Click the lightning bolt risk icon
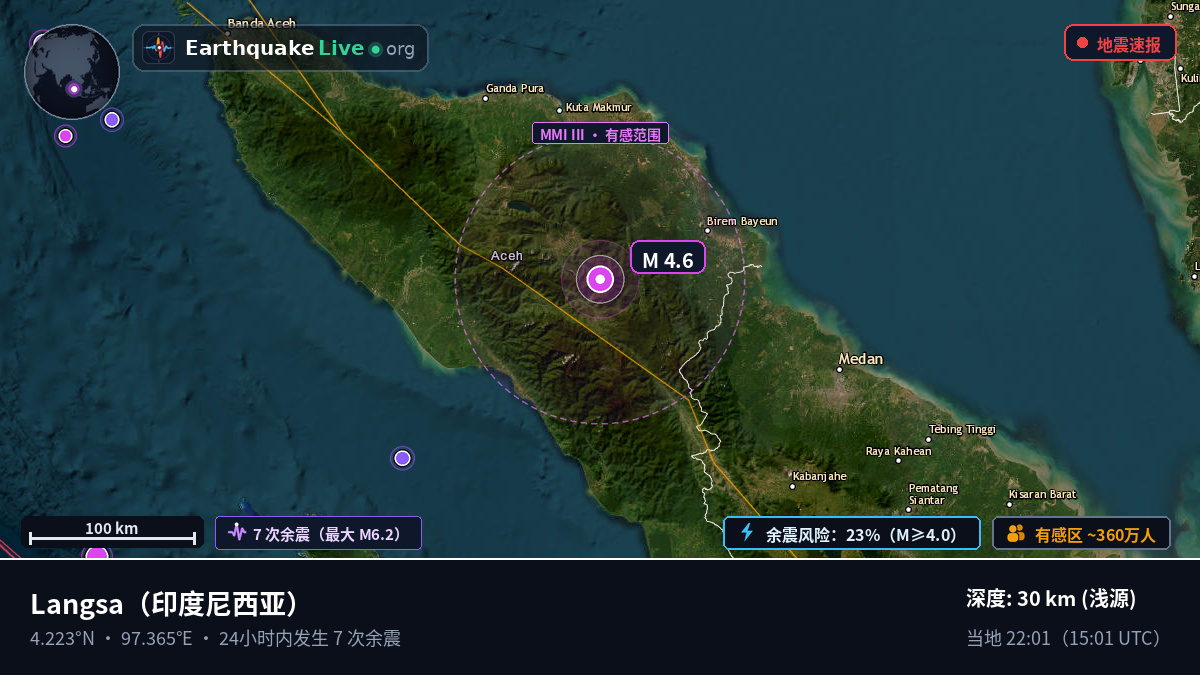 (746, 532)
